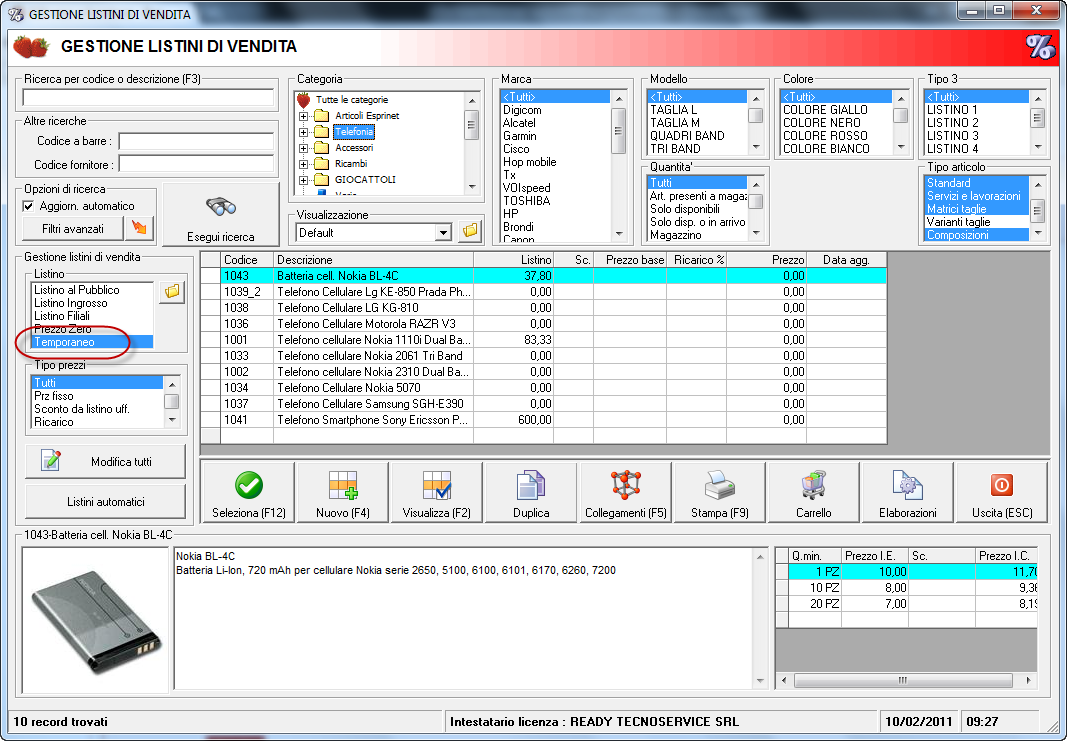Expand the GIOCATTOLI category tree node
Image resolution: width=1067 pixels, height=741 pixels.
coord(303,180)
